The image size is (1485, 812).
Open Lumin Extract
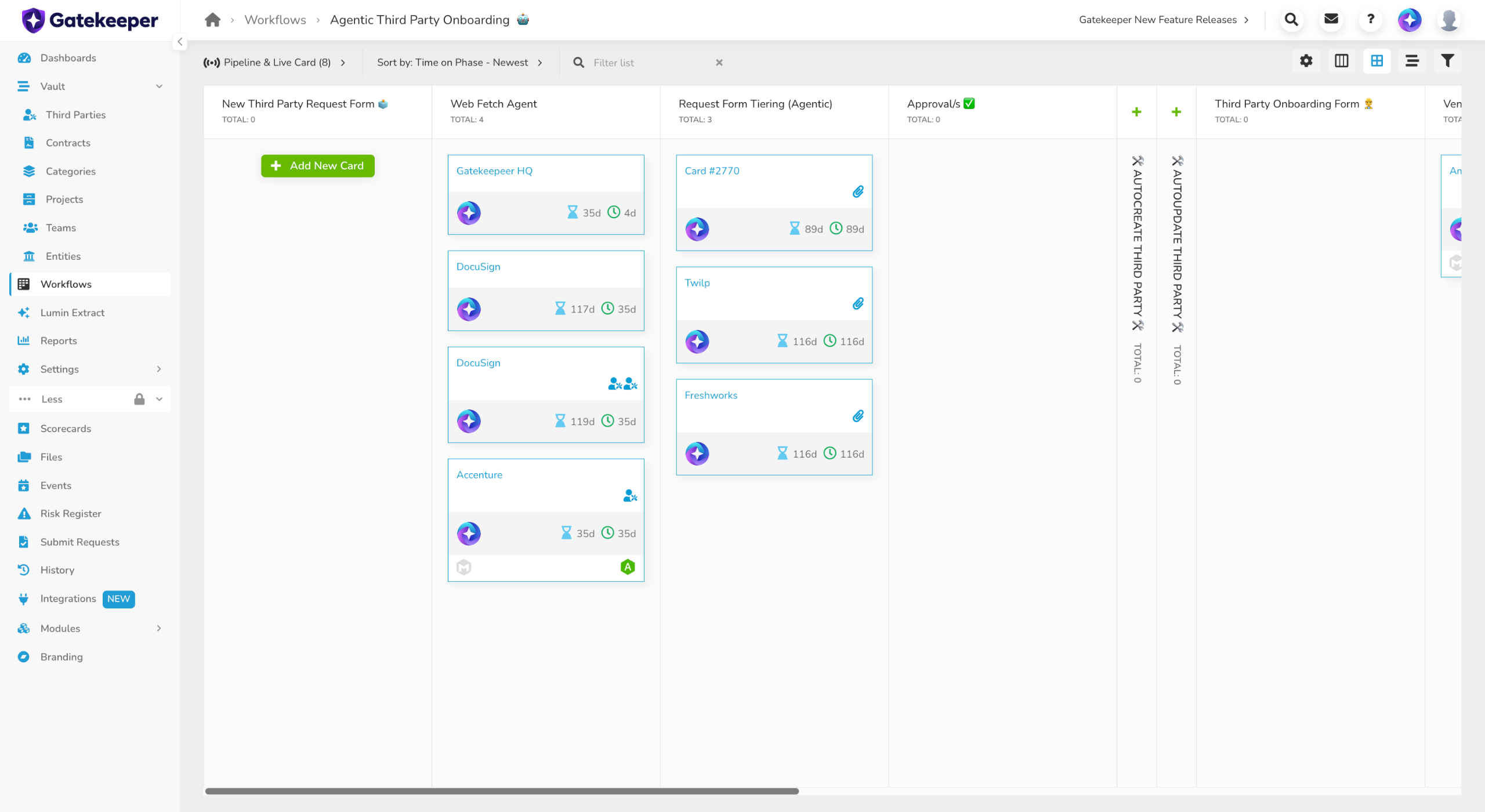90,313
